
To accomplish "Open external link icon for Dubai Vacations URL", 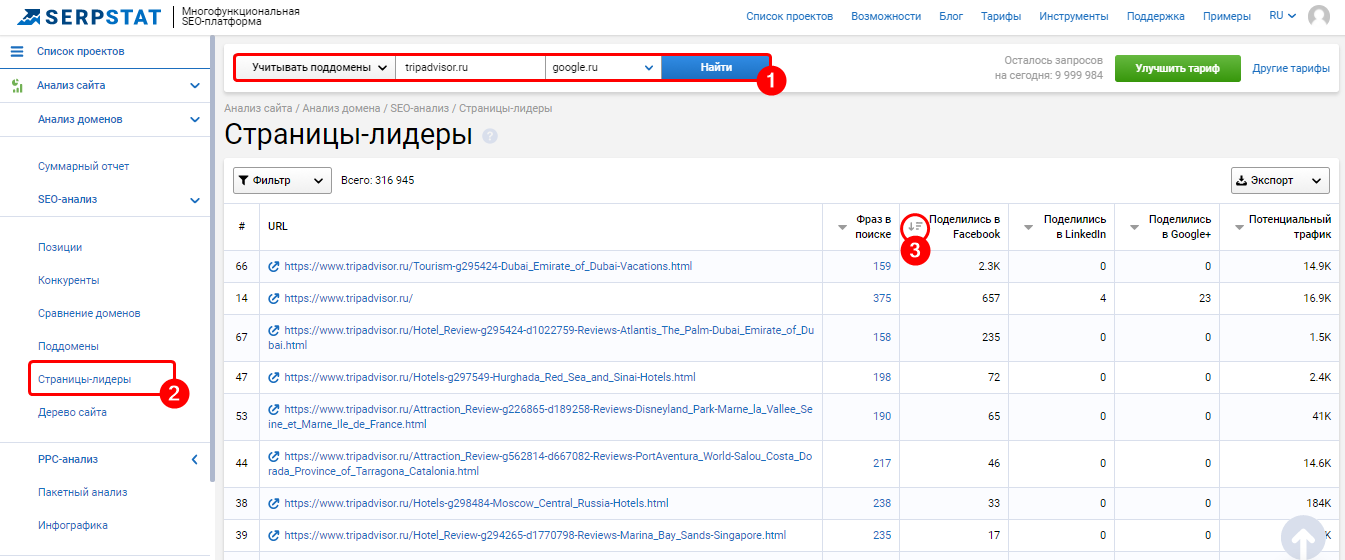I will (274, 267).
